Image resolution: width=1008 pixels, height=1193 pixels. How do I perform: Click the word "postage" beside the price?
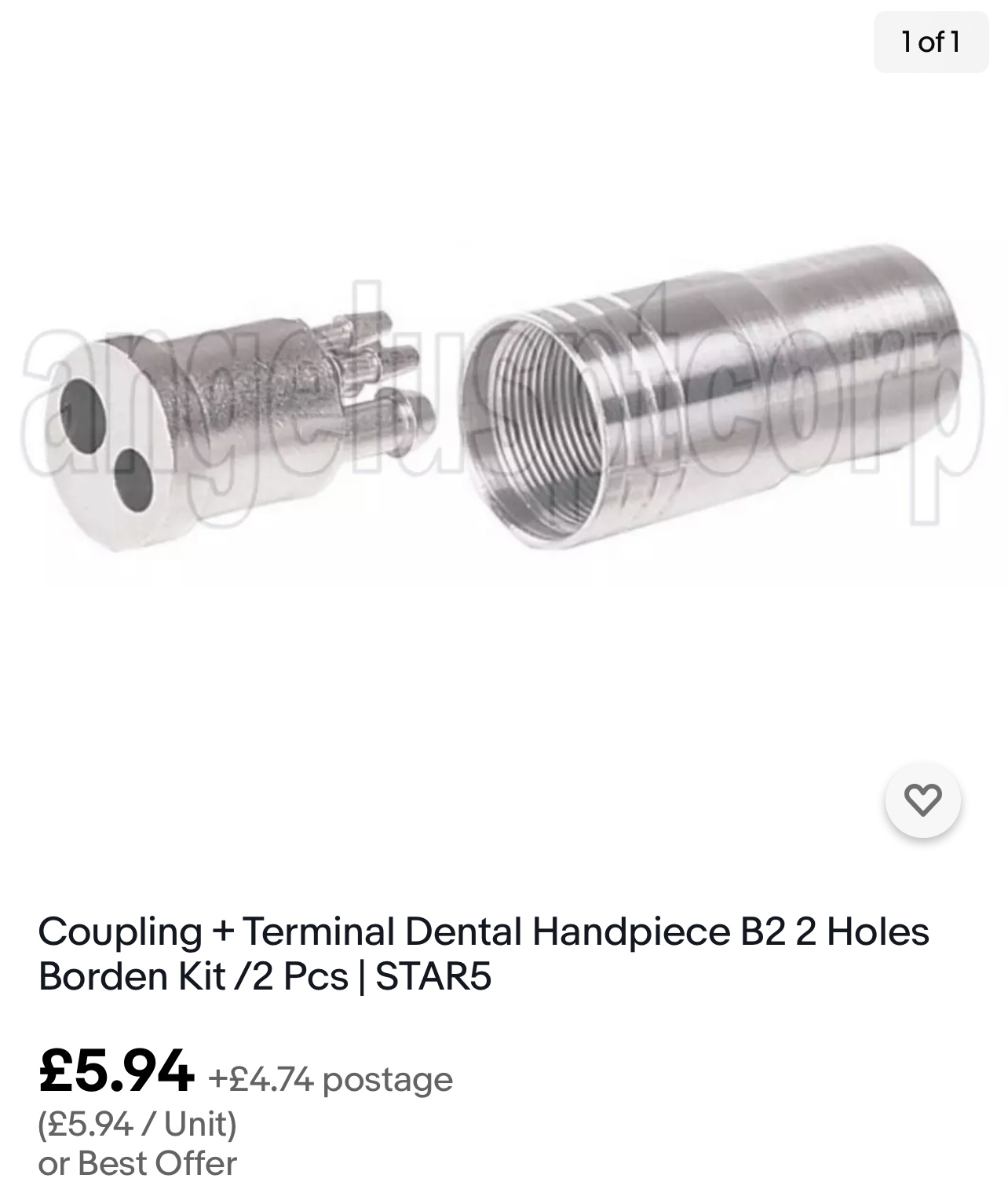(x=388, y=1079)
